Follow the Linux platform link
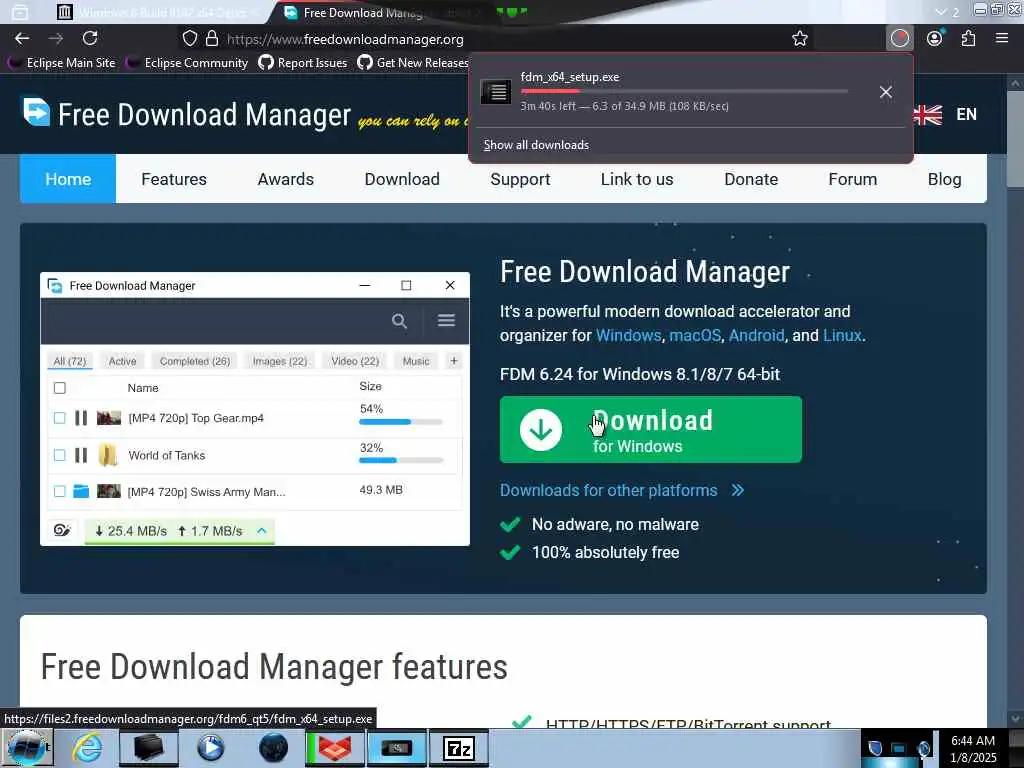 click(x=842, y=336)
